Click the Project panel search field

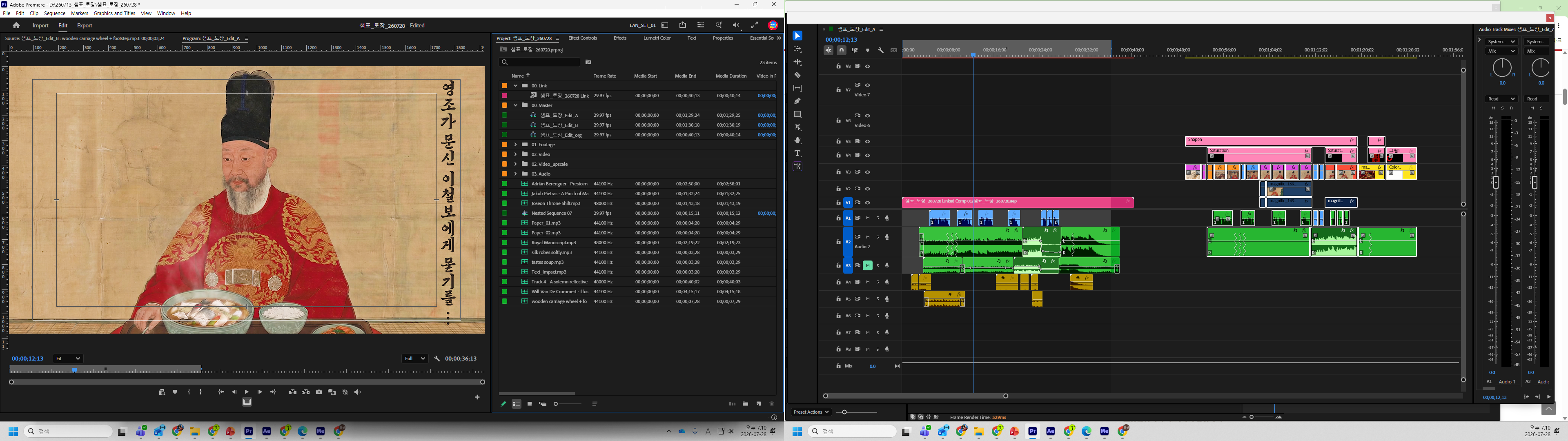pyautogui.click(x=539, y=62)
